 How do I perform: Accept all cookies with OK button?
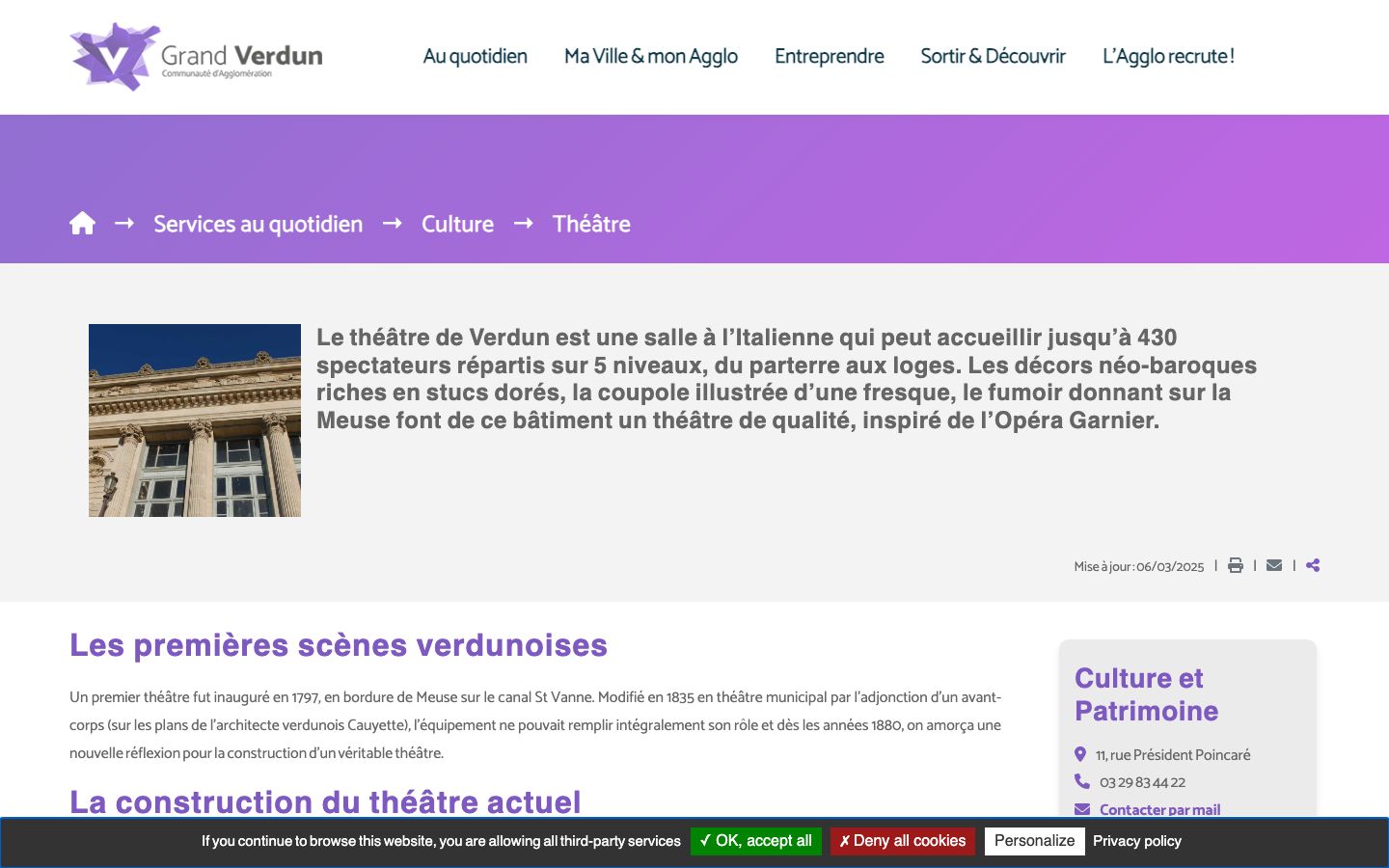[756, 841]
